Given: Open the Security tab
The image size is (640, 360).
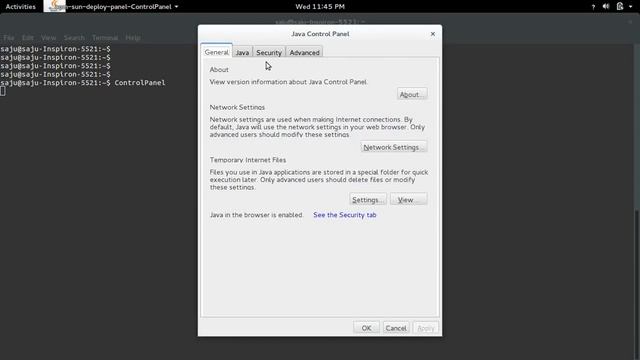Looking at the screenshot, I should pos(269,53).
